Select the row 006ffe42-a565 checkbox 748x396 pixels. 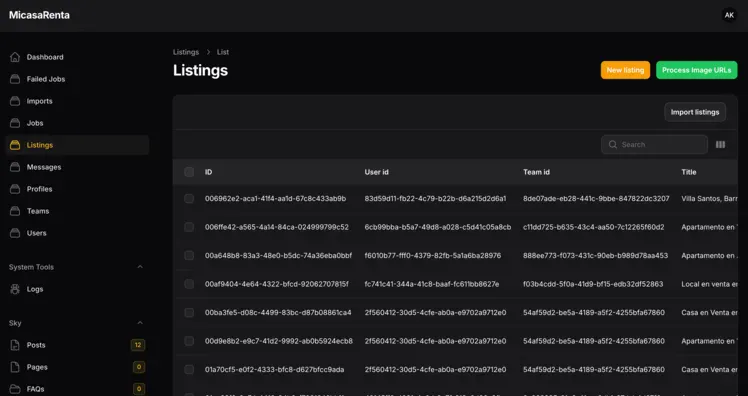(x=189, y=227)
